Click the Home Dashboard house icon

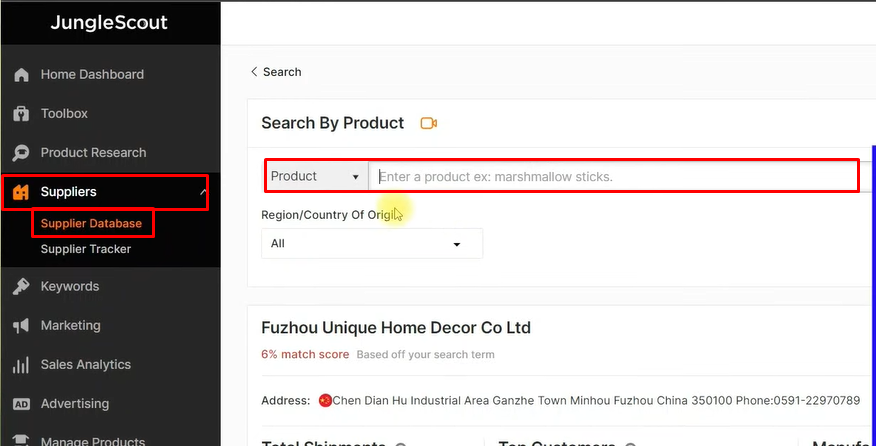(21, 74)
